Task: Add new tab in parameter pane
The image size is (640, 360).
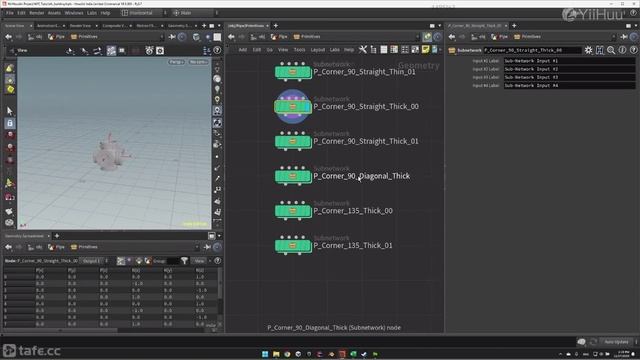Action: click(x=514, y=26)
